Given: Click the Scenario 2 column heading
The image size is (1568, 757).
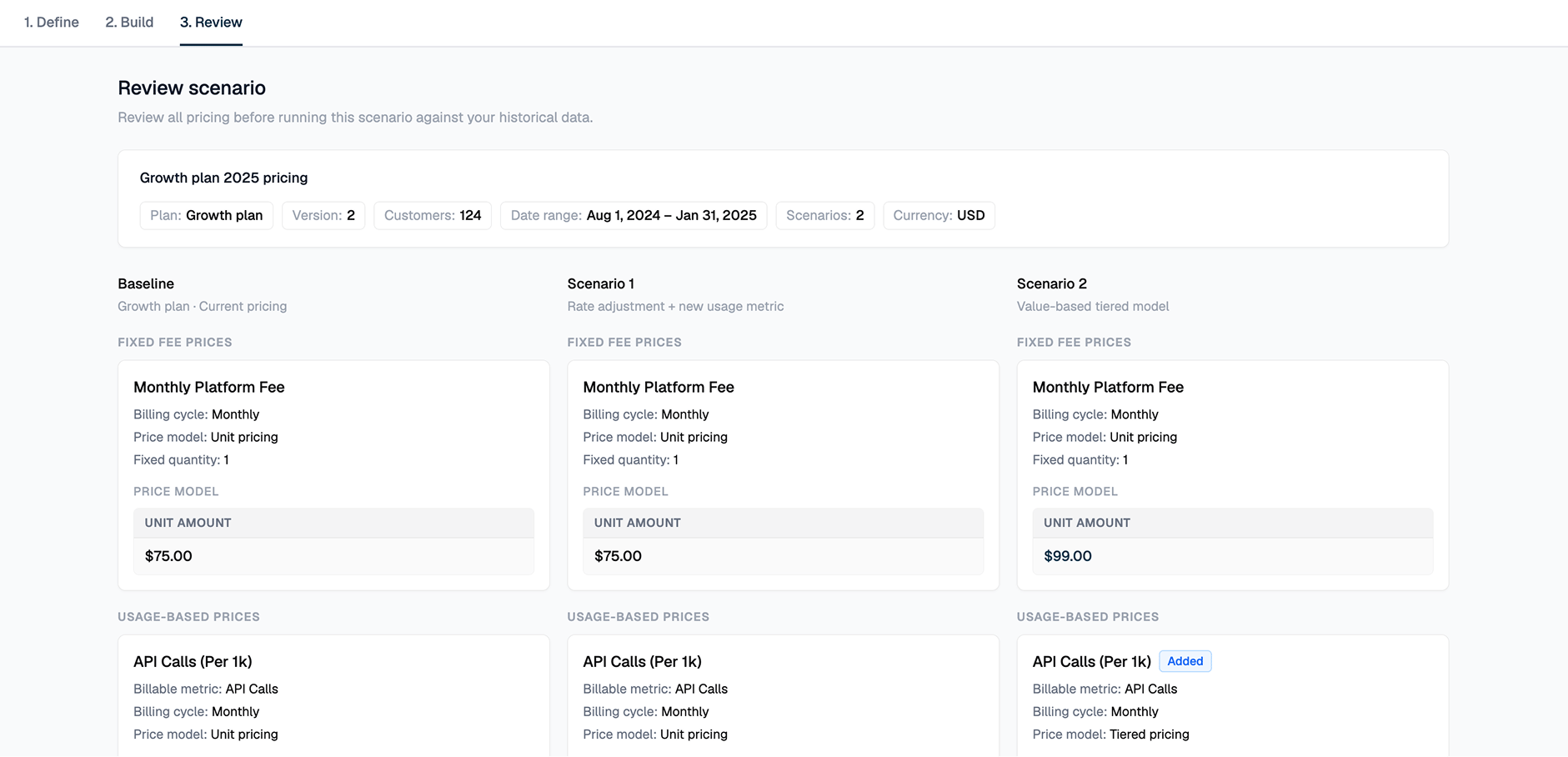Looking at the screenshot, I should 1052,283.
